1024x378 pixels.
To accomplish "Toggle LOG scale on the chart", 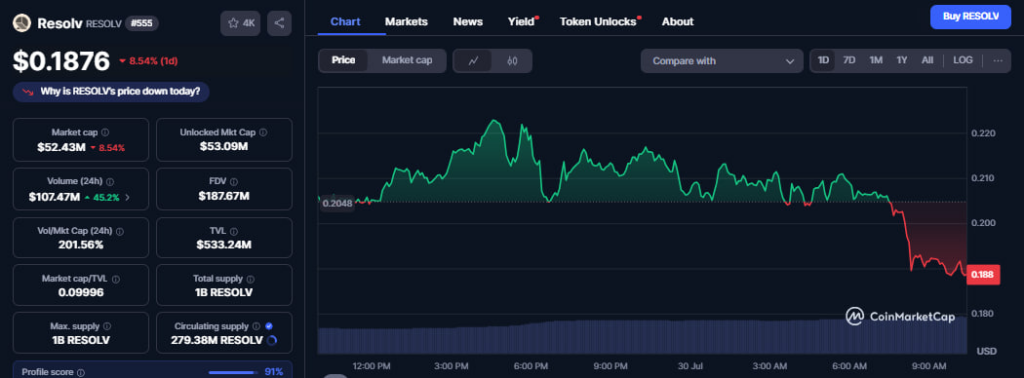I will tap(962, 60).
